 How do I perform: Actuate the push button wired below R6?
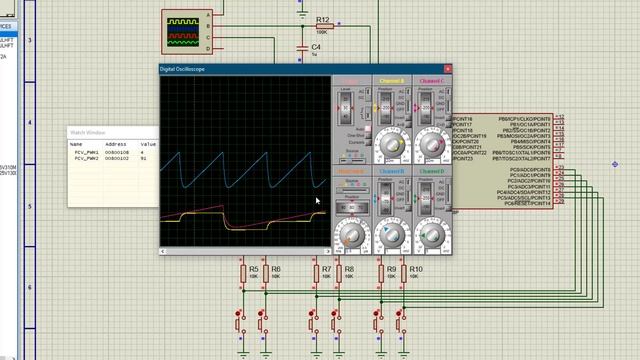262,324
